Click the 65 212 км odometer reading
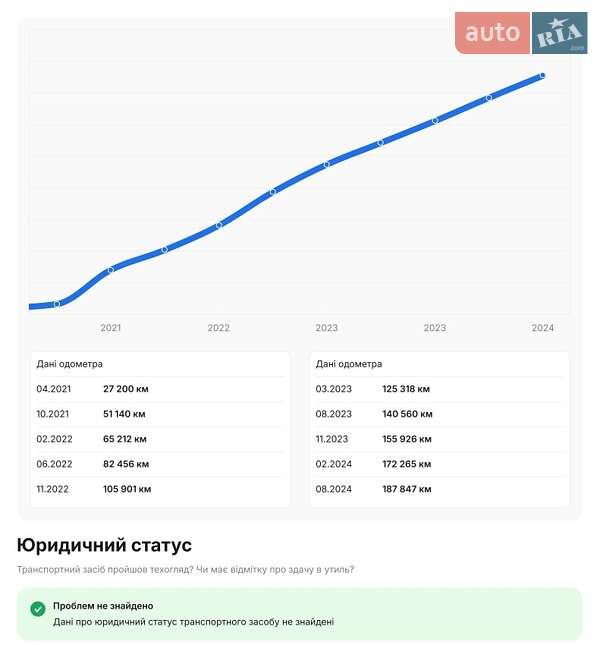 (x=125, y=439)
